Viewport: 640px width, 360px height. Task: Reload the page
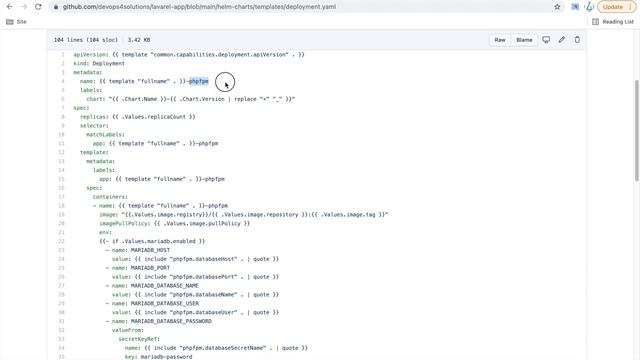[38, 7]
